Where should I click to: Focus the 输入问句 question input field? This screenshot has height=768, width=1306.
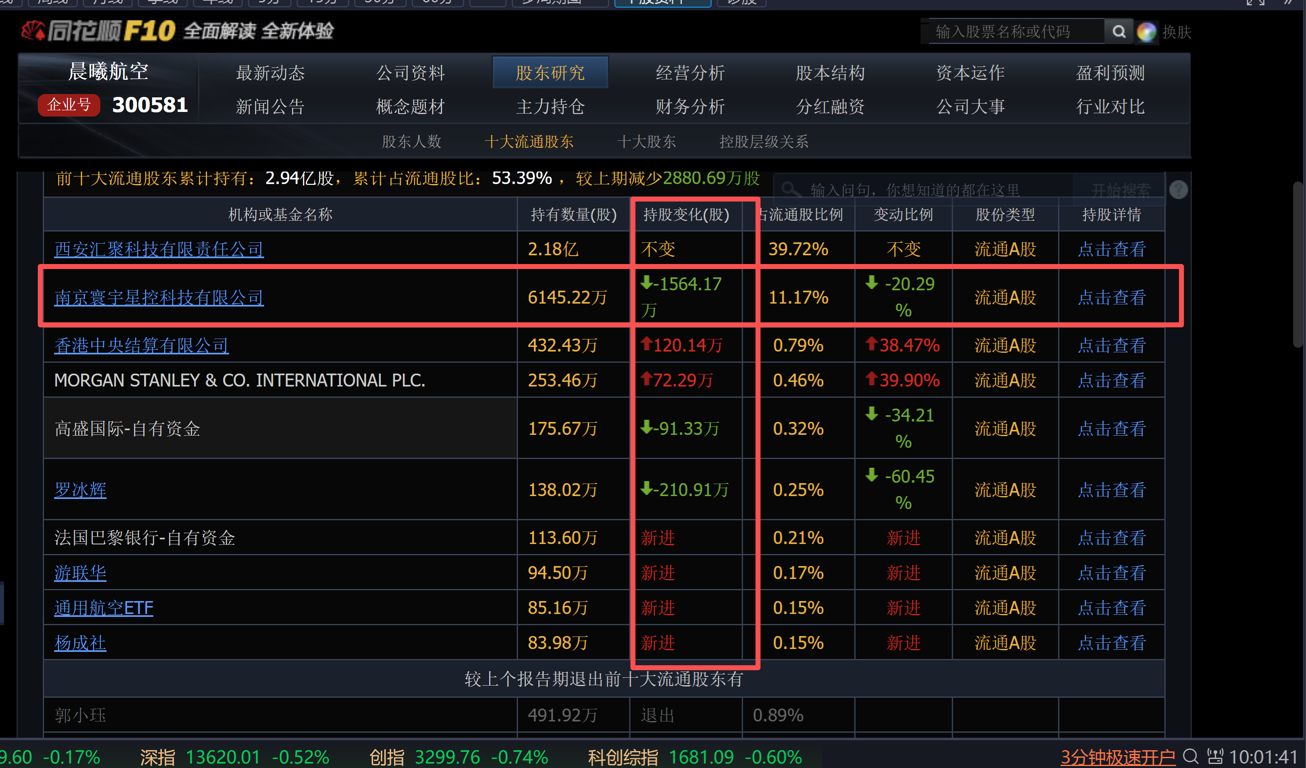[x=925, y=189]
